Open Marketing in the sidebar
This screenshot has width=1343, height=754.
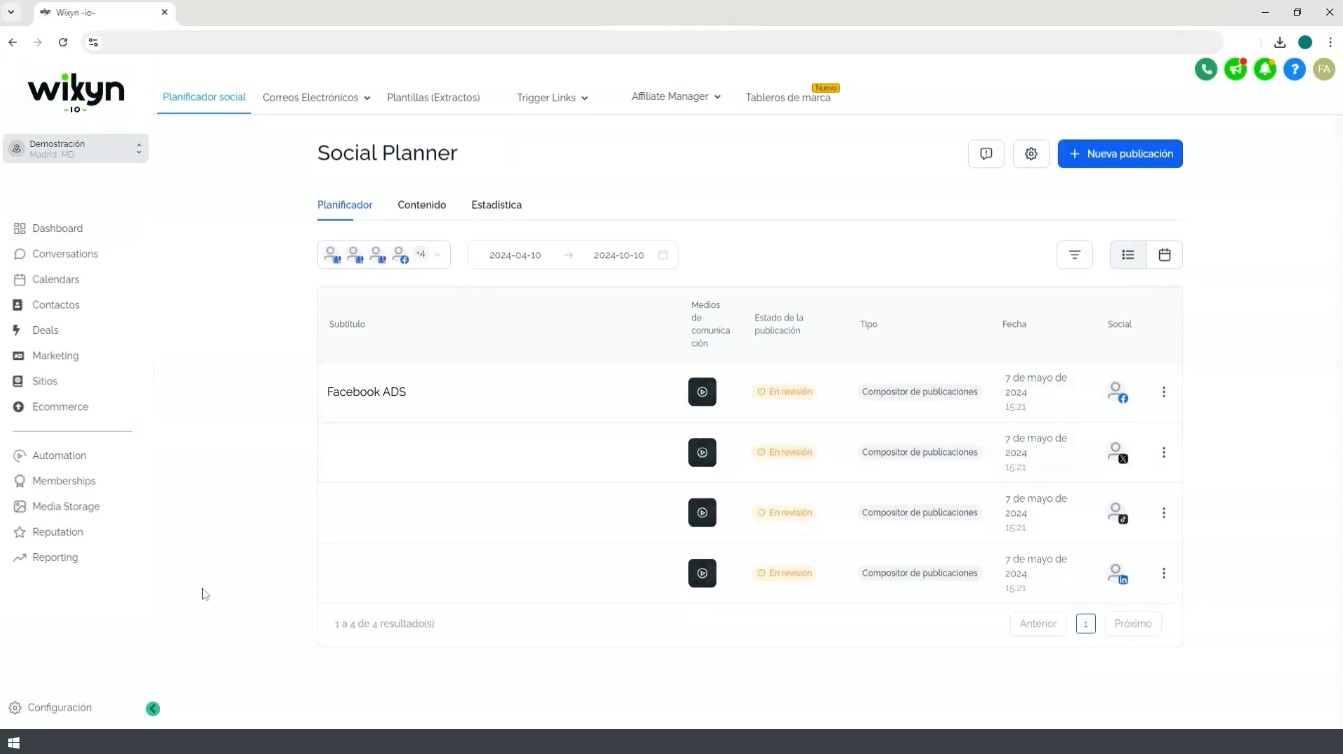[55, 356]
